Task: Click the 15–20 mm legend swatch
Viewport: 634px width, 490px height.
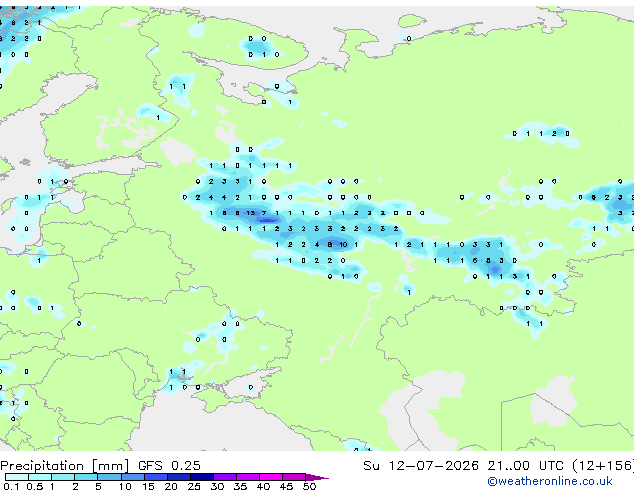Action: [x=156, y=477]
